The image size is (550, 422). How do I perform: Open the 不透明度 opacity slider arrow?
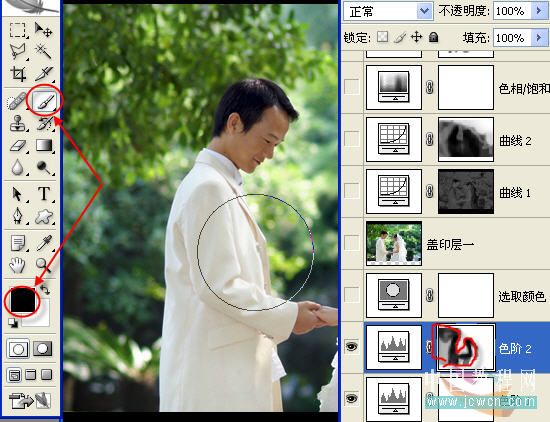coord(539,11)
